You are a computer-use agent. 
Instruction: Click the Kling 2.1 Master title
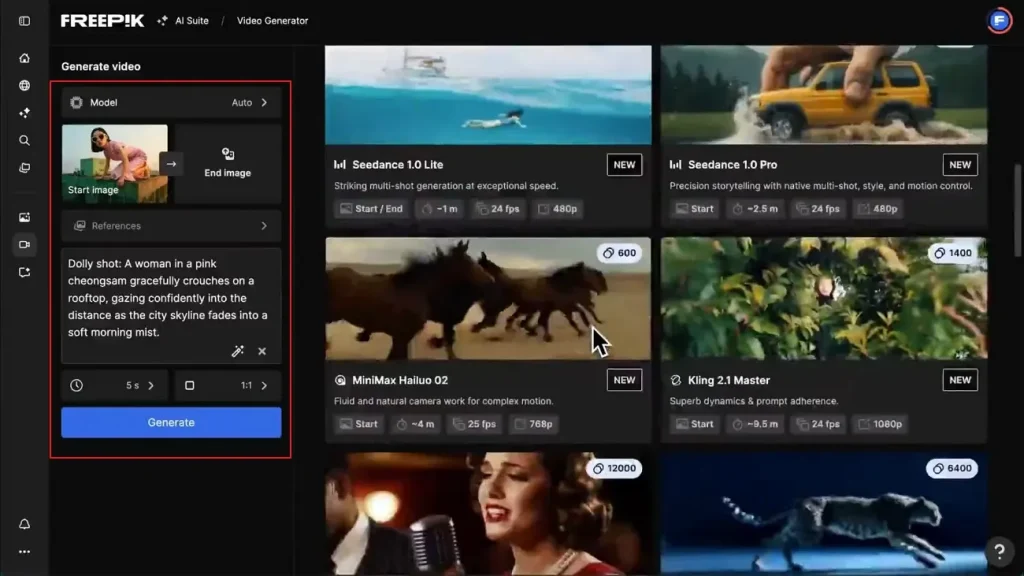pos(729,380)
